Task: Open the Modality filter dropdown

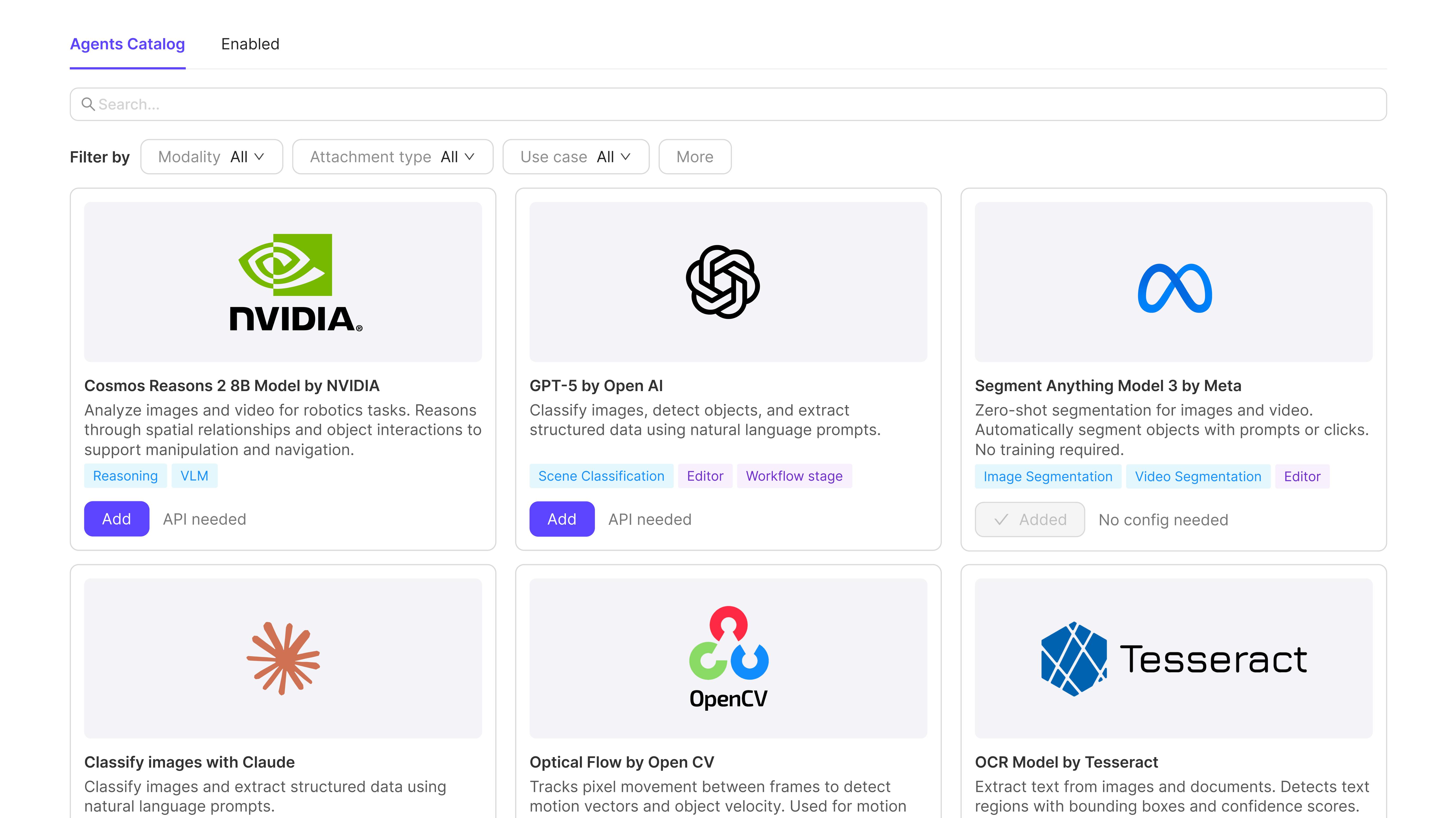Action: pyautogui.click(x=211, y=157)
